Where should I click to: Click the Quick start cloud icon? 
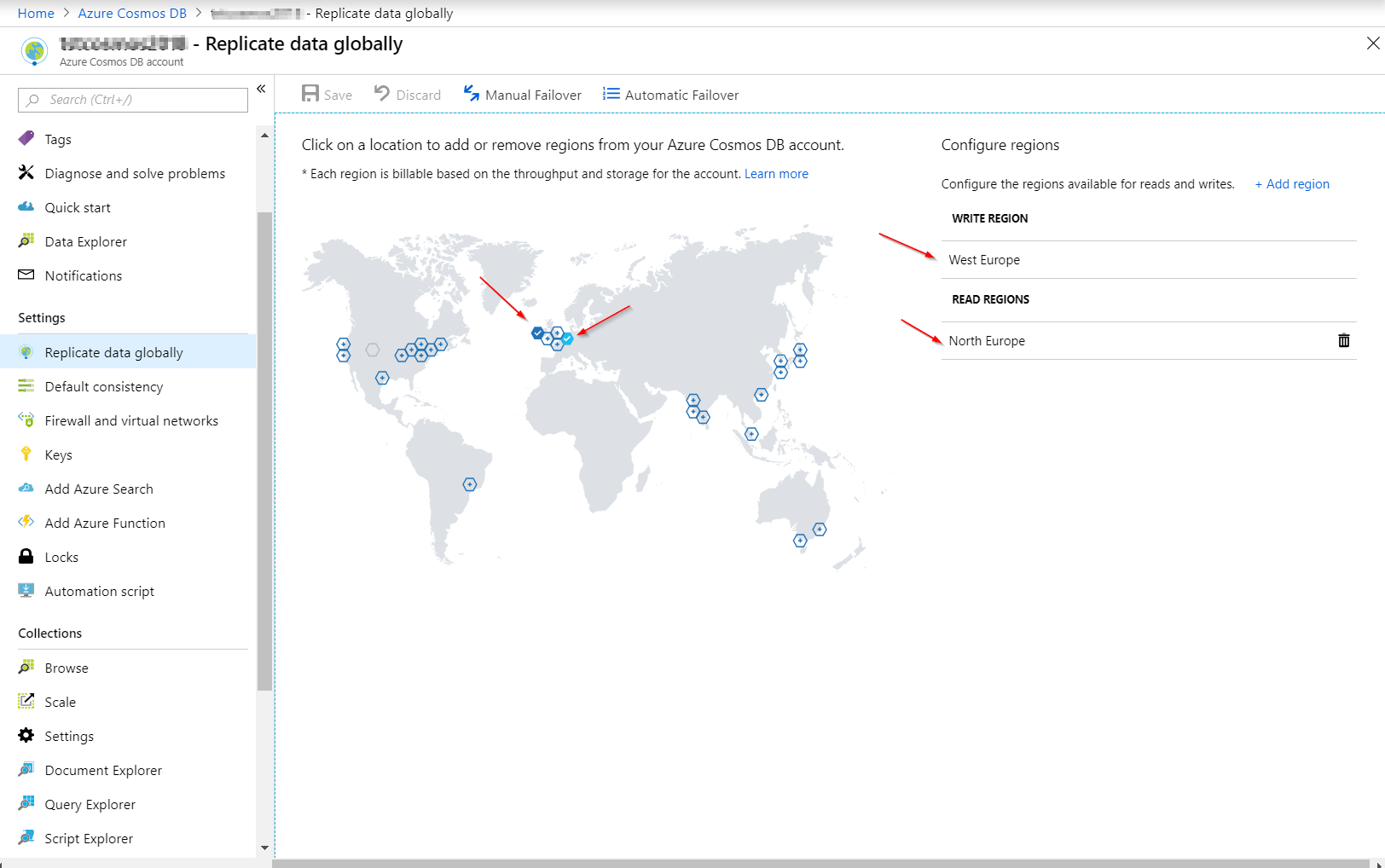pos(26,206)
